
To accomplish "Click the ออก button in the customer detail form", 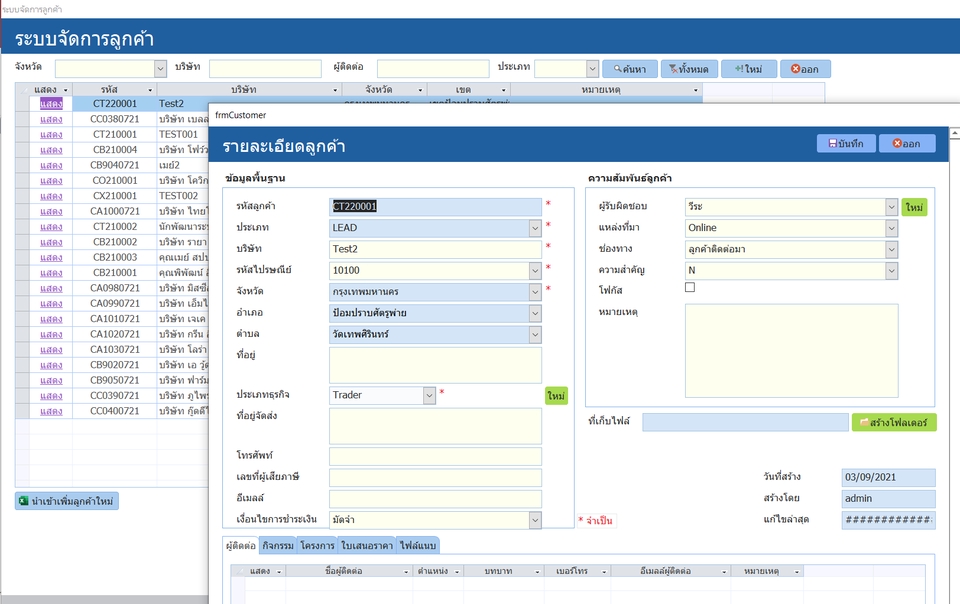I will coord(907,143).
